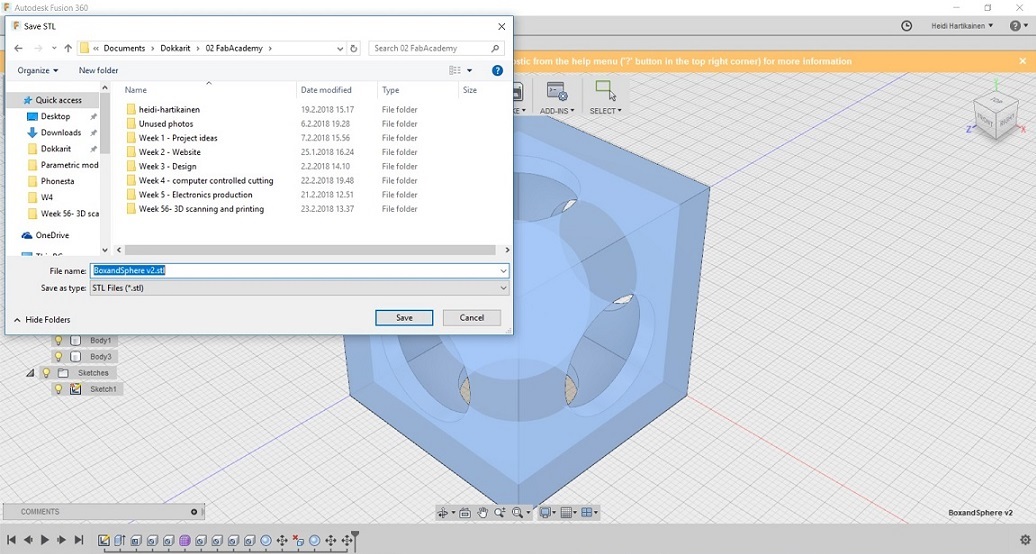Screen dimensions: 1036x554
Task: Select Body1 in the browser tree
Action: [100, 340]
